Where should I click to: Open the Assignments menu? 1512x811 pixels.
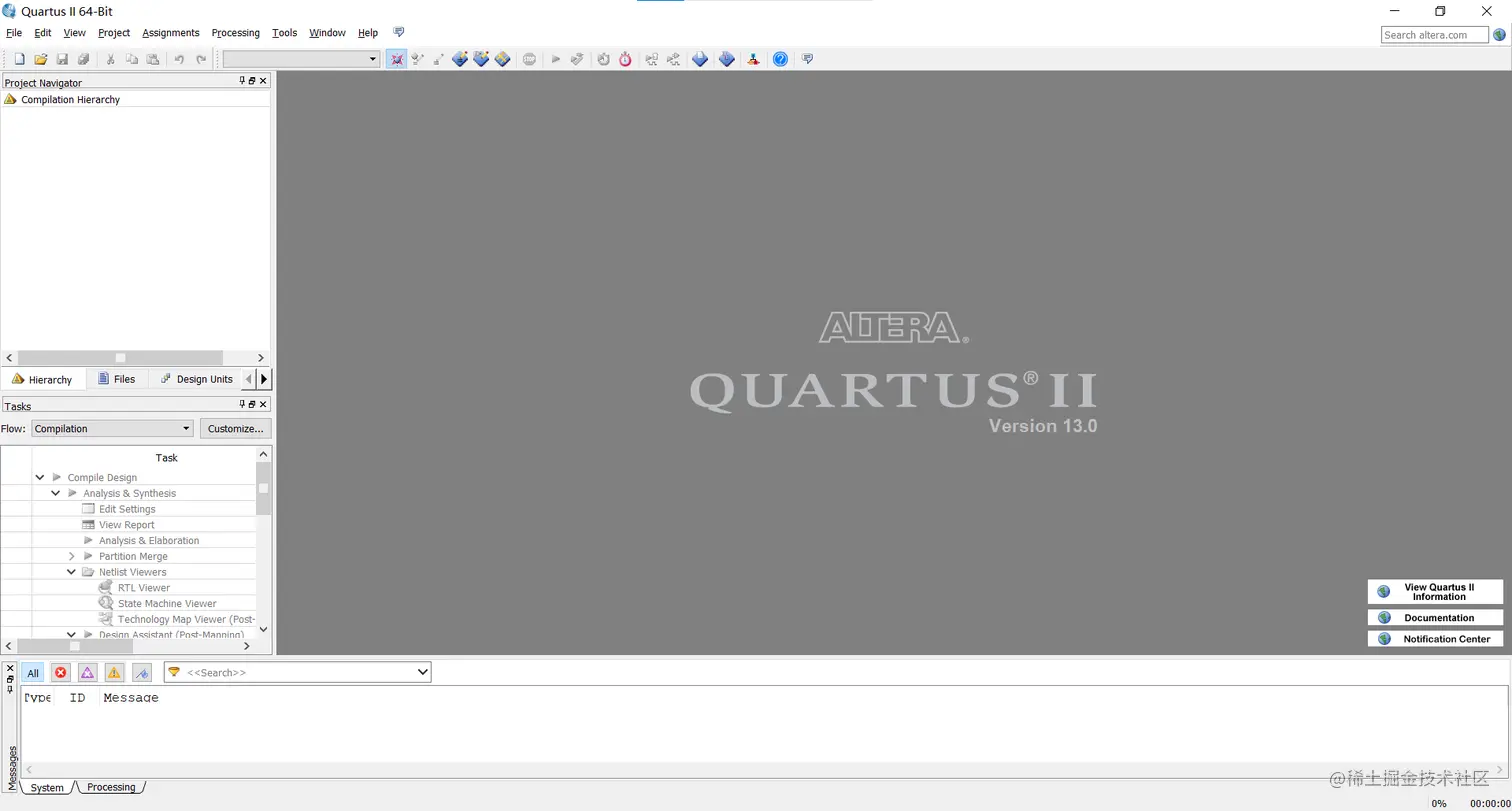pos(171,33)
